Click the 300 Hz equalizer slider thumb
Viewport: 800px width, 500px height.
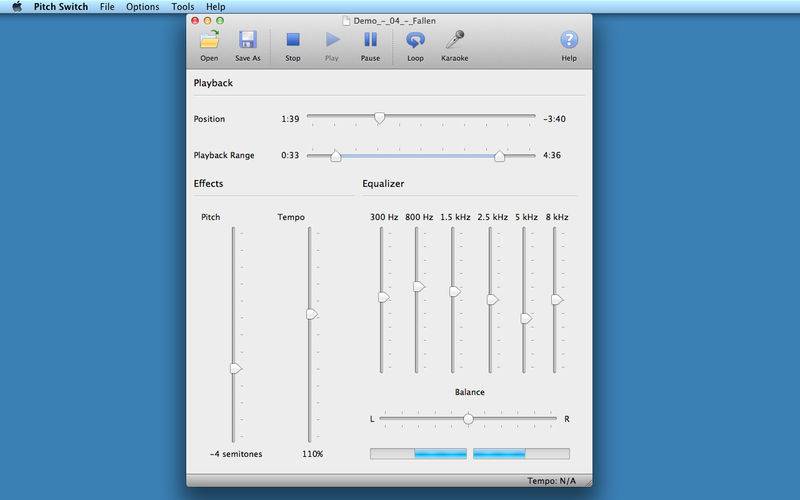pyautogui.click(x=384, y=297)
